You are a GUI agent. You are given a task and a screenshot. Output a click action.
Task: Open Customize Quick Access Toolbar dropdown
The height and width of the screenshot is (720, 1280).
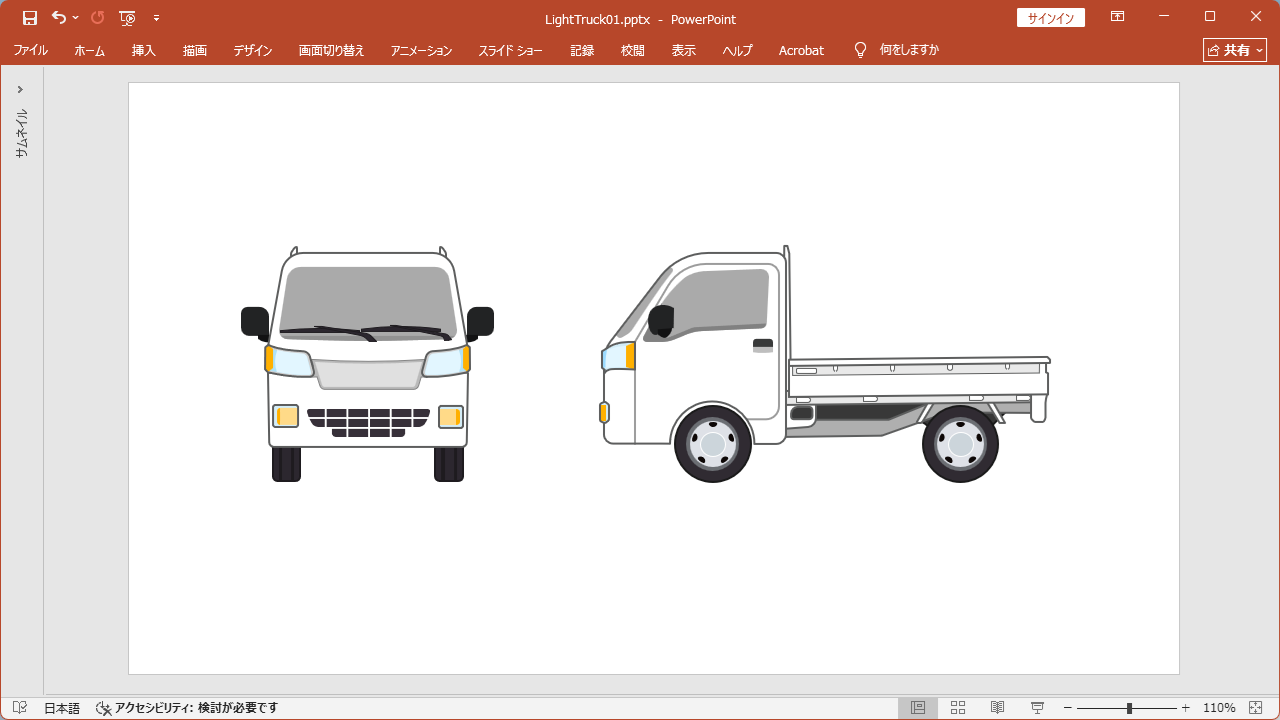156,18
